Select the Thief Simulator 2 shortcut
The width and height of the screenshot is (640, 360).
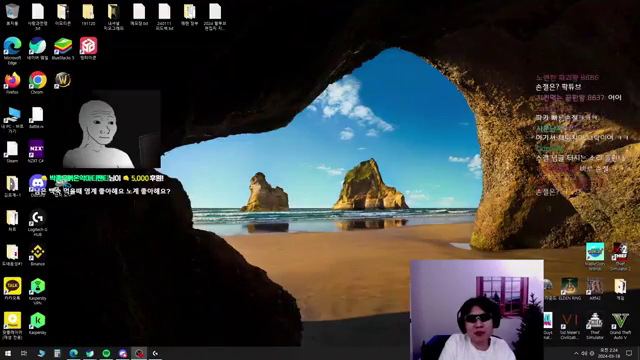click(x=620, y=257)
